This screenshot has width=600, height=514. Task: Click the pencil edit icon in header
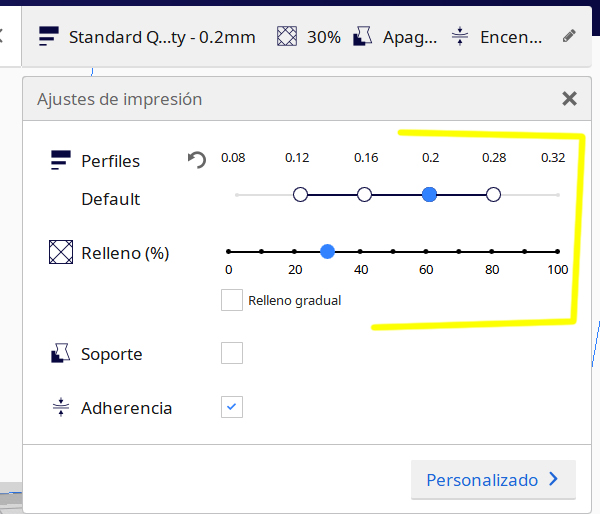click(569, 36)
